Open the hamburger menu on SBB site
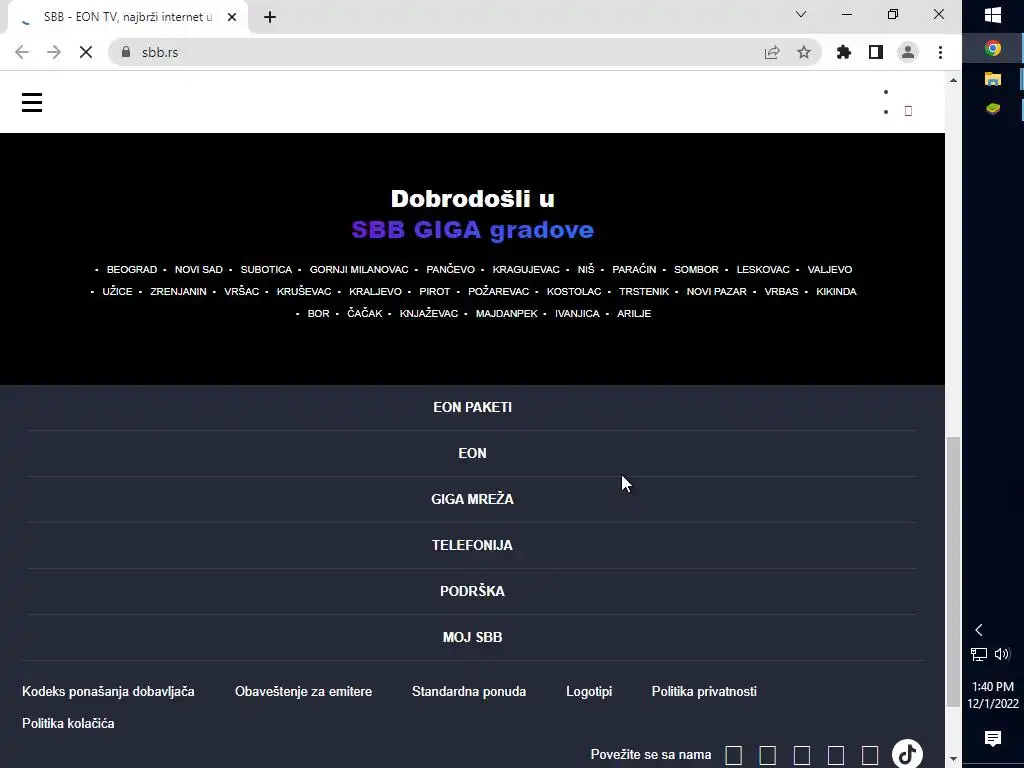Viewport: 1024px width, 768px height. pos(31,103)
